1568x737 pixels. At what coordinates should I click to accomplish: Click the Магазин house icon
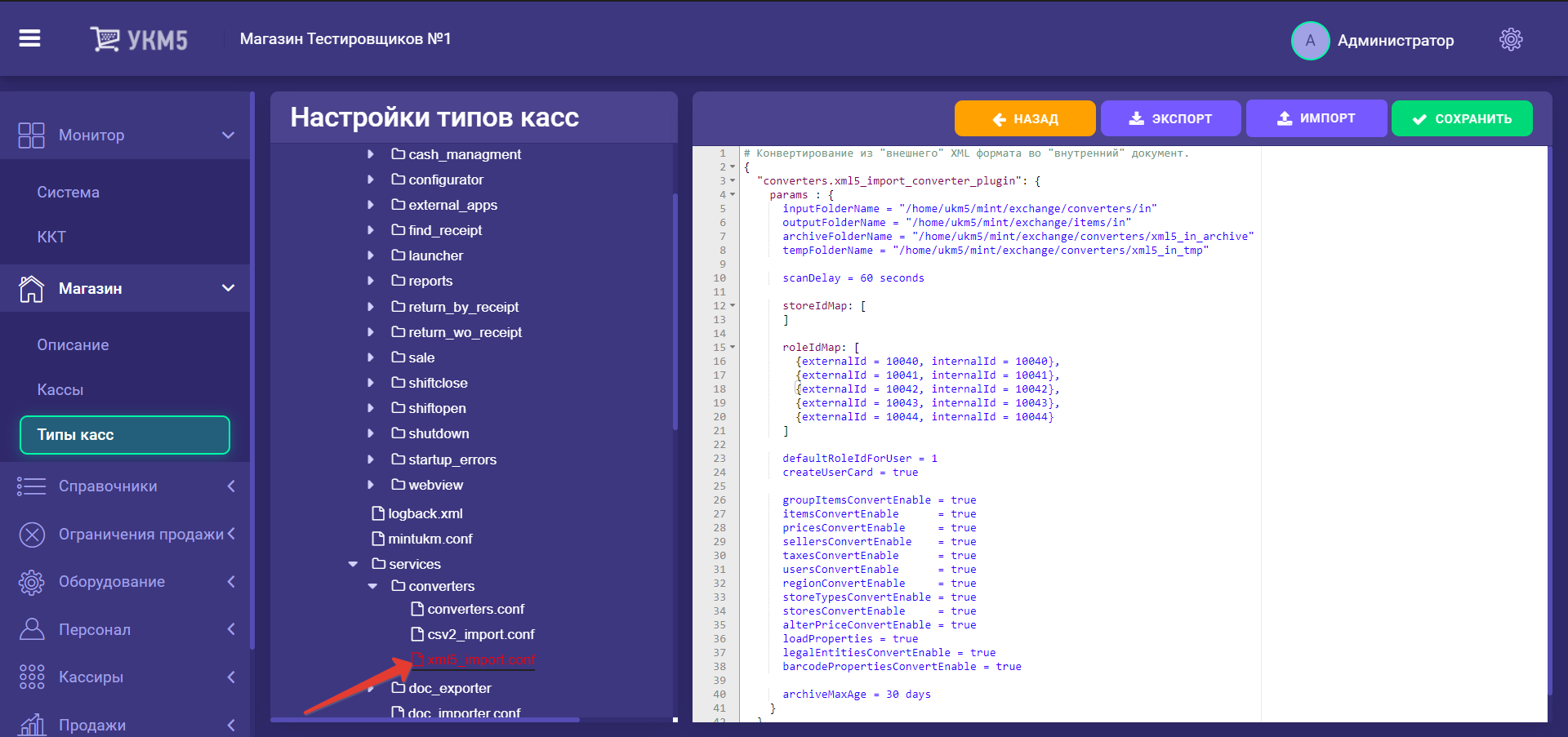pyautogui.click(x=31, y=288)
